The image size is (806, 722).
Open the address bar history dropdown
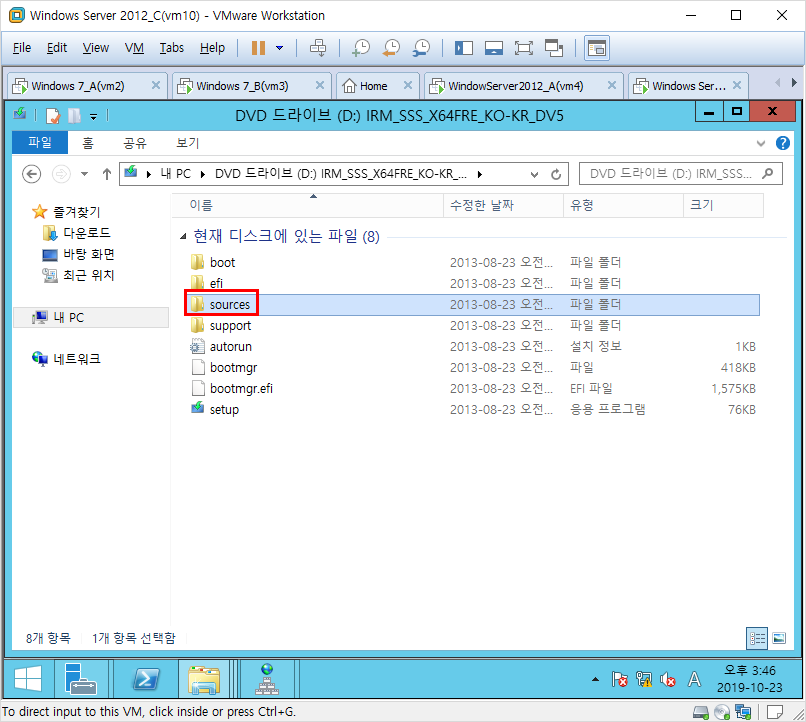click(x=535, y=175)
